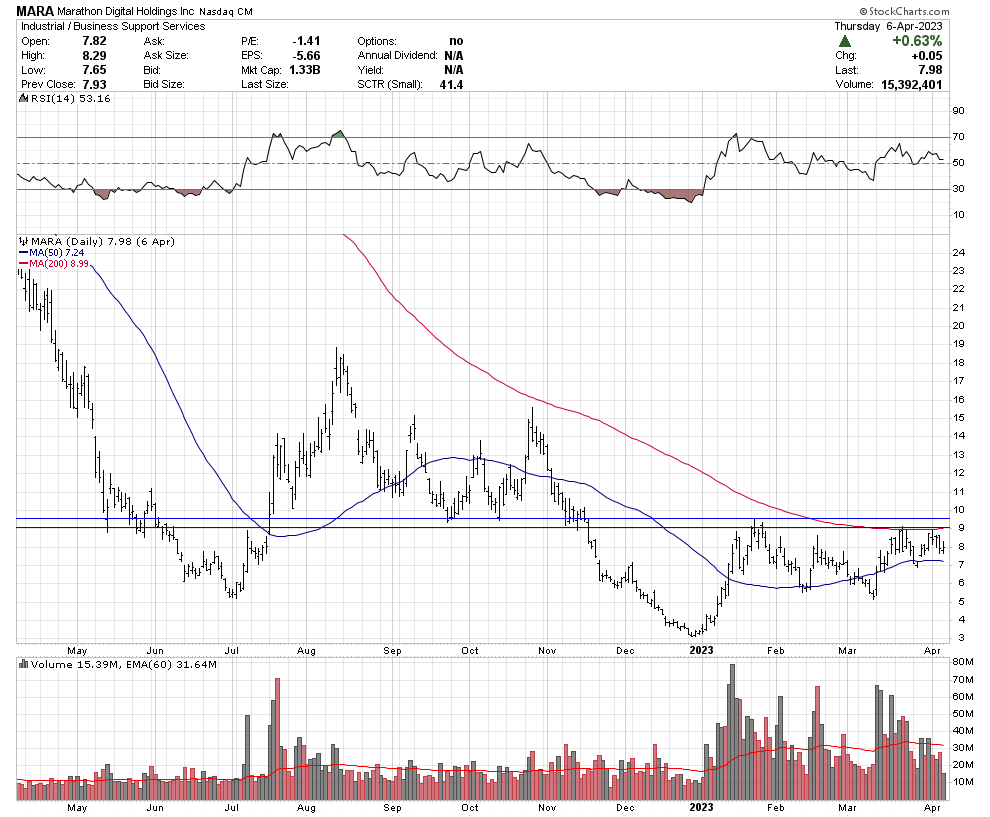Click the Yield N/A value
This screenshot has height=817, width=990.
tap(453, 70)
